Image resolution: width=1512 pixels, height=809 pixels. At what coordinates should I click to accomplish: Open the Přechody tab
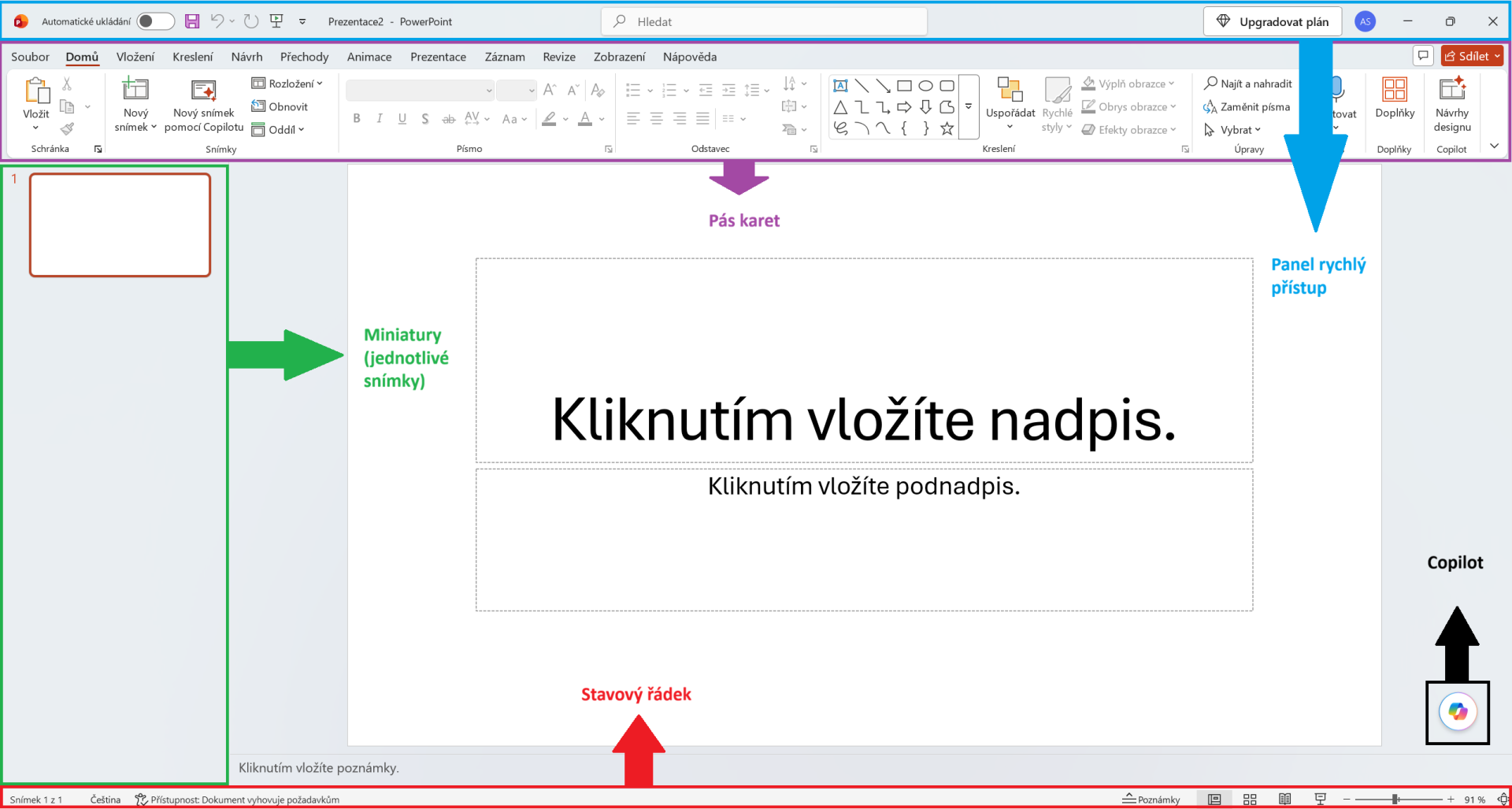[x=304, y=57]
